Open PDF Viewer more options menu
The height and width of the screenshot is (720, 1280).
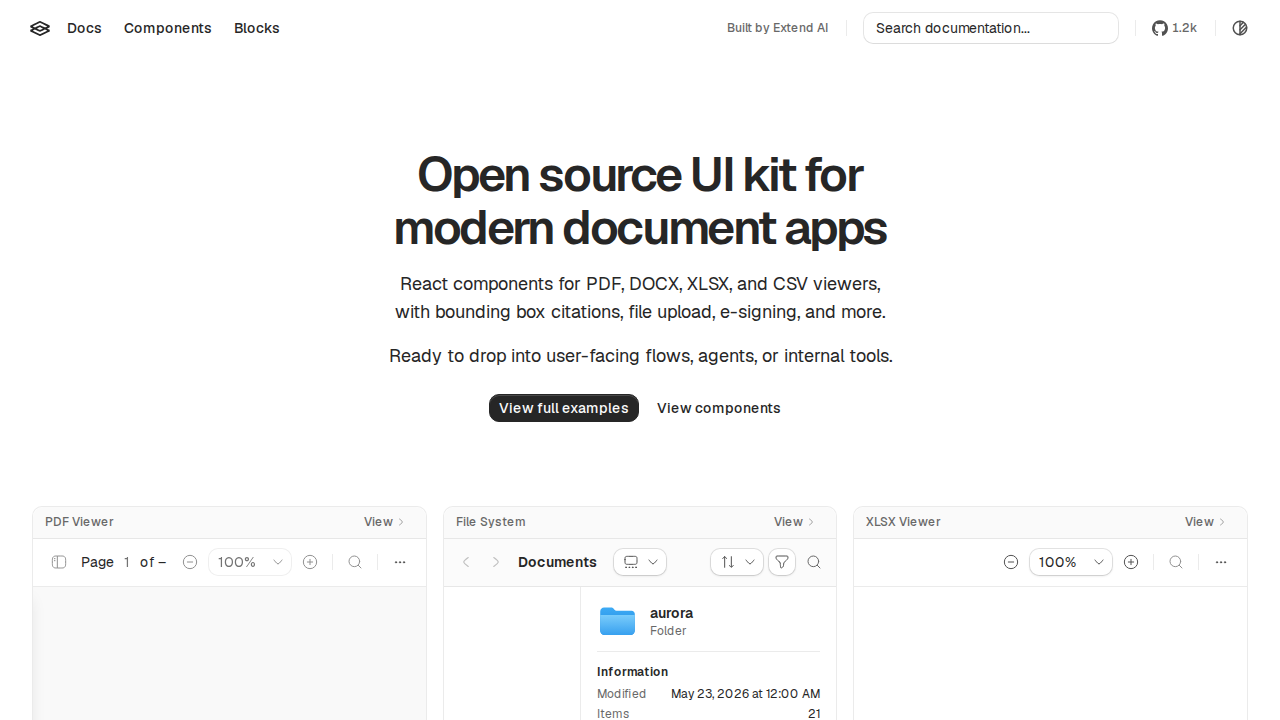click(400, 562)
